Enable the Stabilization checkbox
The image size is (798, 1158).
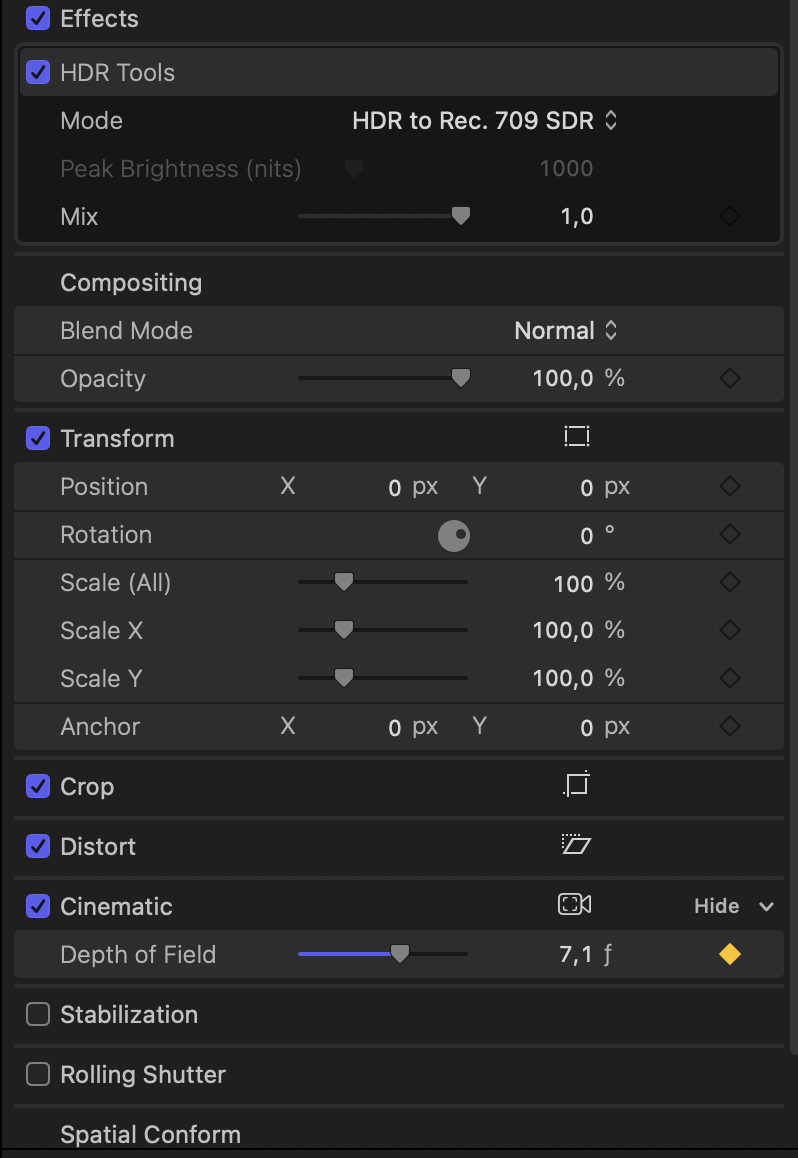click(38, 1015)
